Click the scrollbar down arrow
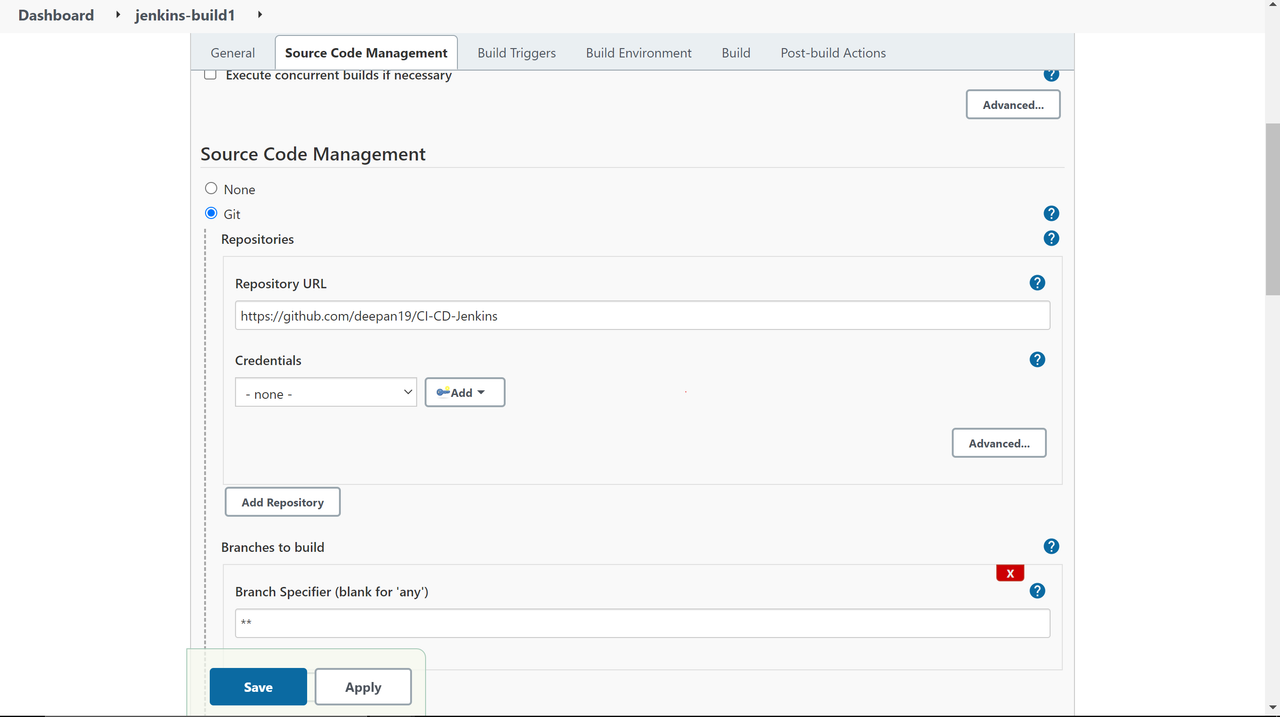 tap(1272, 708)
